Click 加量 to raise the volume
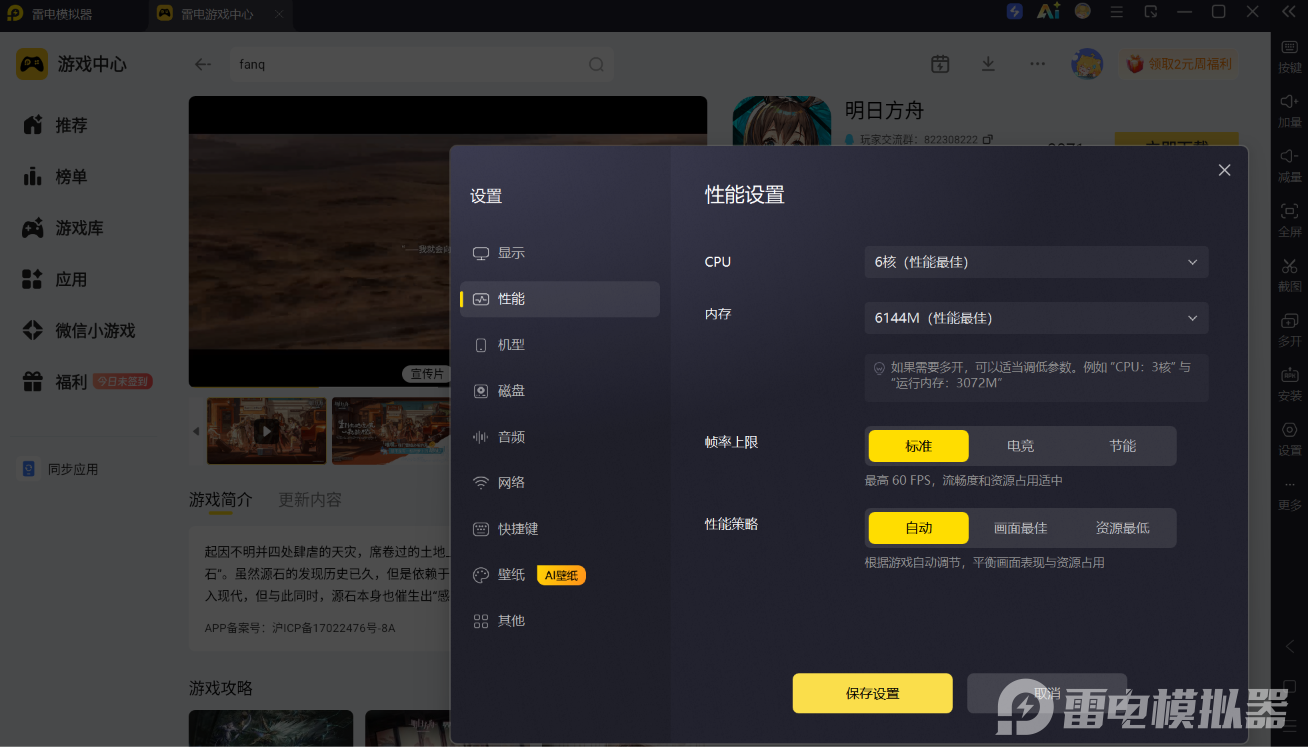Screen dimensions: 1308x747 1290,112
